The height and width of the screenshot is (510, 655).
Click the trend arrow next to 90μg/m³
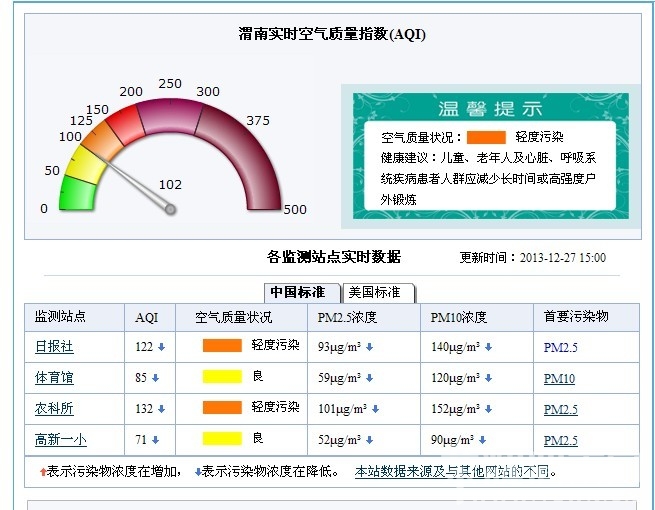tap(483, 440)
